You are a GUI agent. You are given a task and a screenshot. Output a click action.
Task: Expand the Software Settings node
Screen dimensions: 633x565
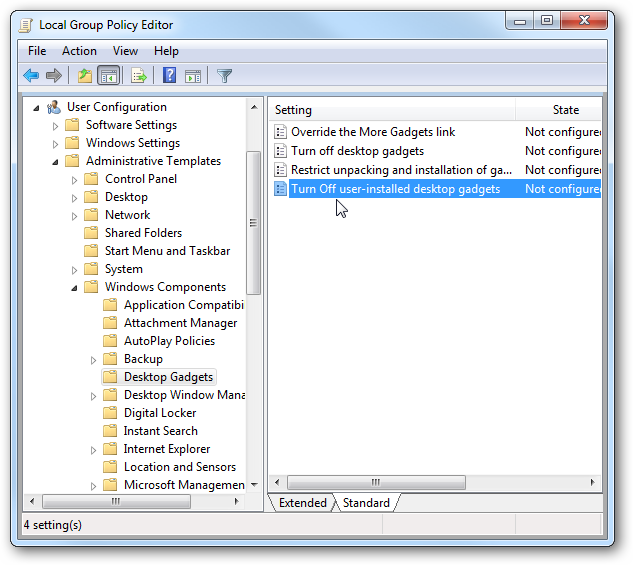pos(55,126)
